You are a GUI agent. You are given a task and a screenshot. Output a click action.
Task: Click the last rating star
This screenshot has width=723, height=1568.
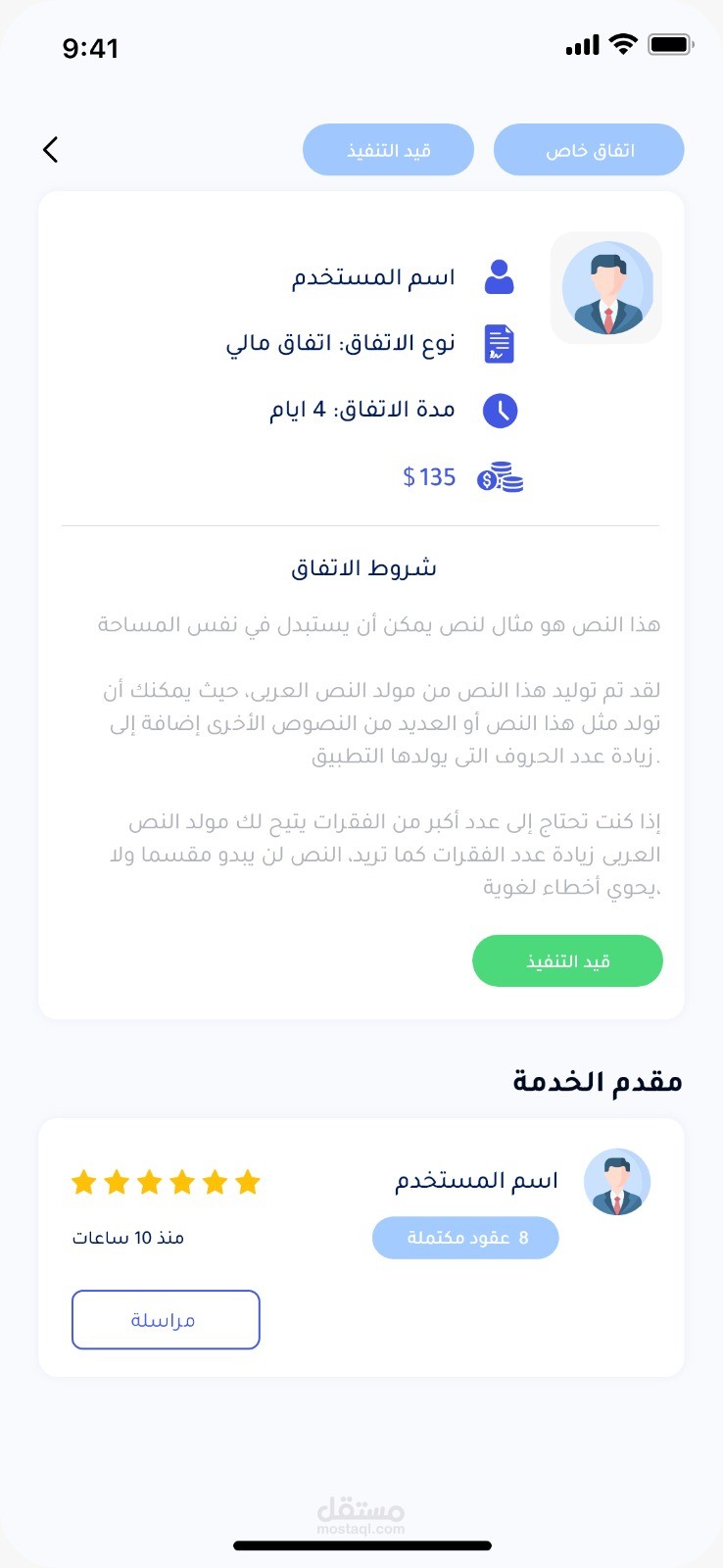click(x=248, y=1182)
